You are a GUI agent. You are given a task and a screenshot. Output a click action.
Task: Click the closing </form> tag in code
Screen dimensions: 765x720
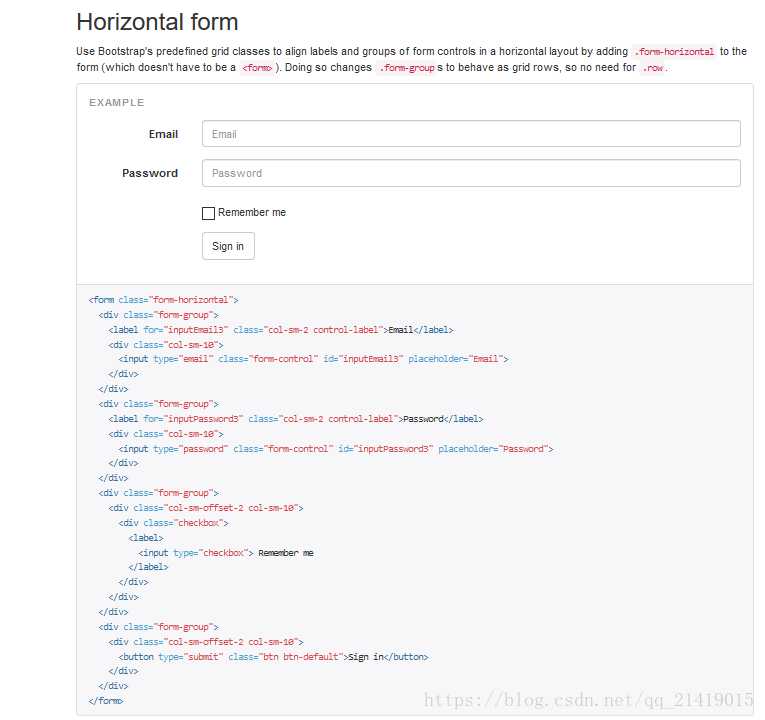tap(106, 701)
